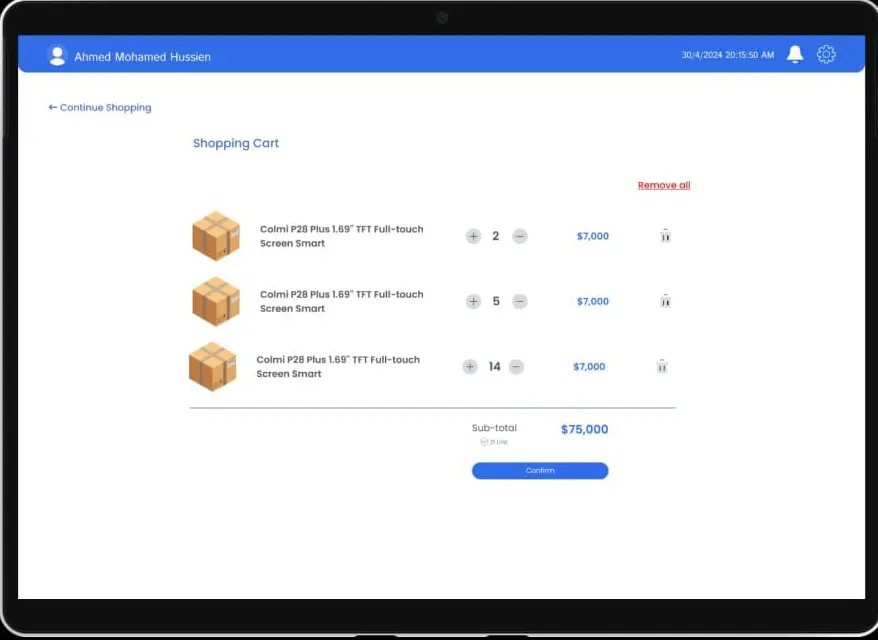The height and width of the screenshot is (640, 878).
Task: Click the $7,000 price in quantity 5 row
Action: [x=592, y=301]
